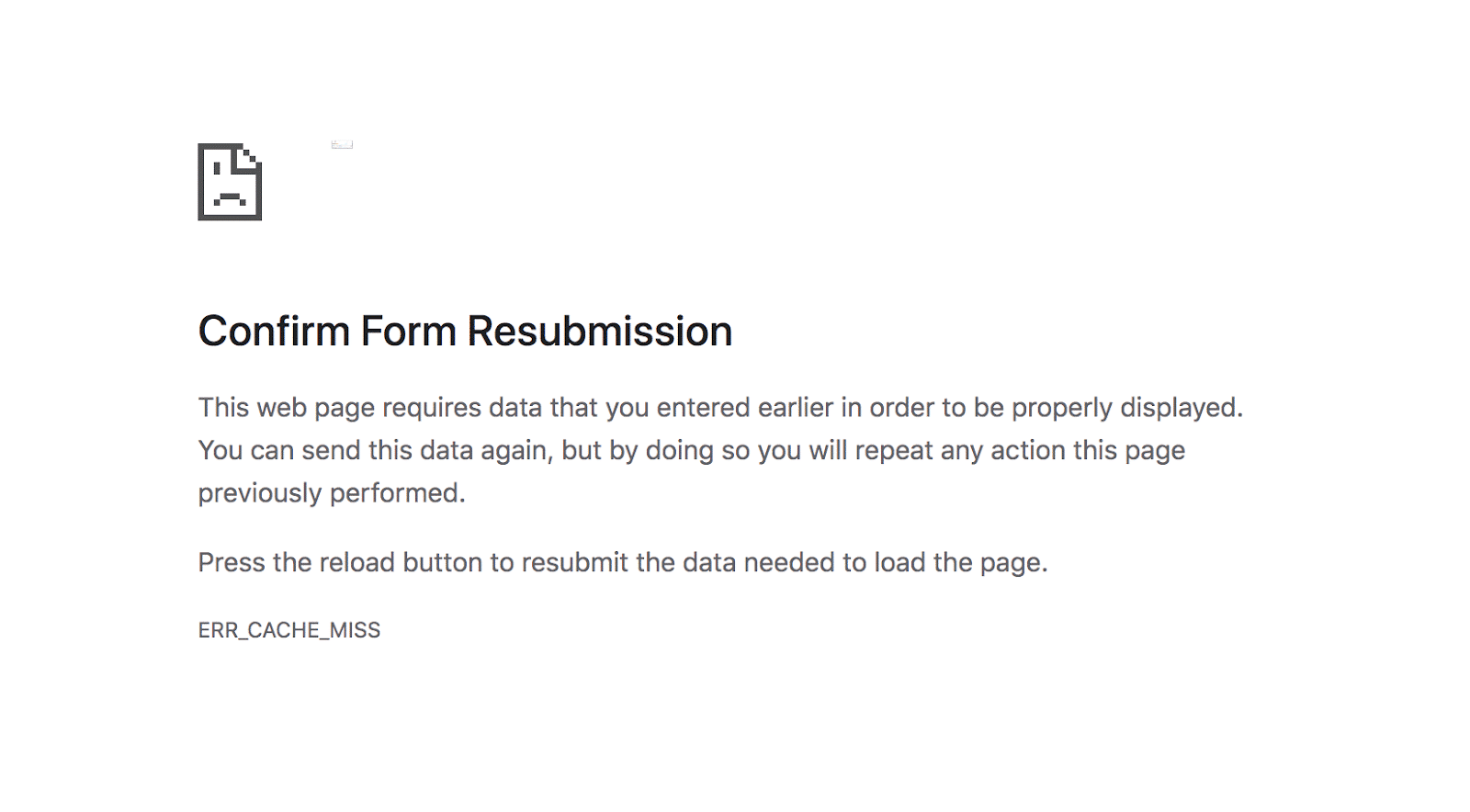Click the folded corner of the error icon
This screenshot has width=1470, height=812.
251,154
